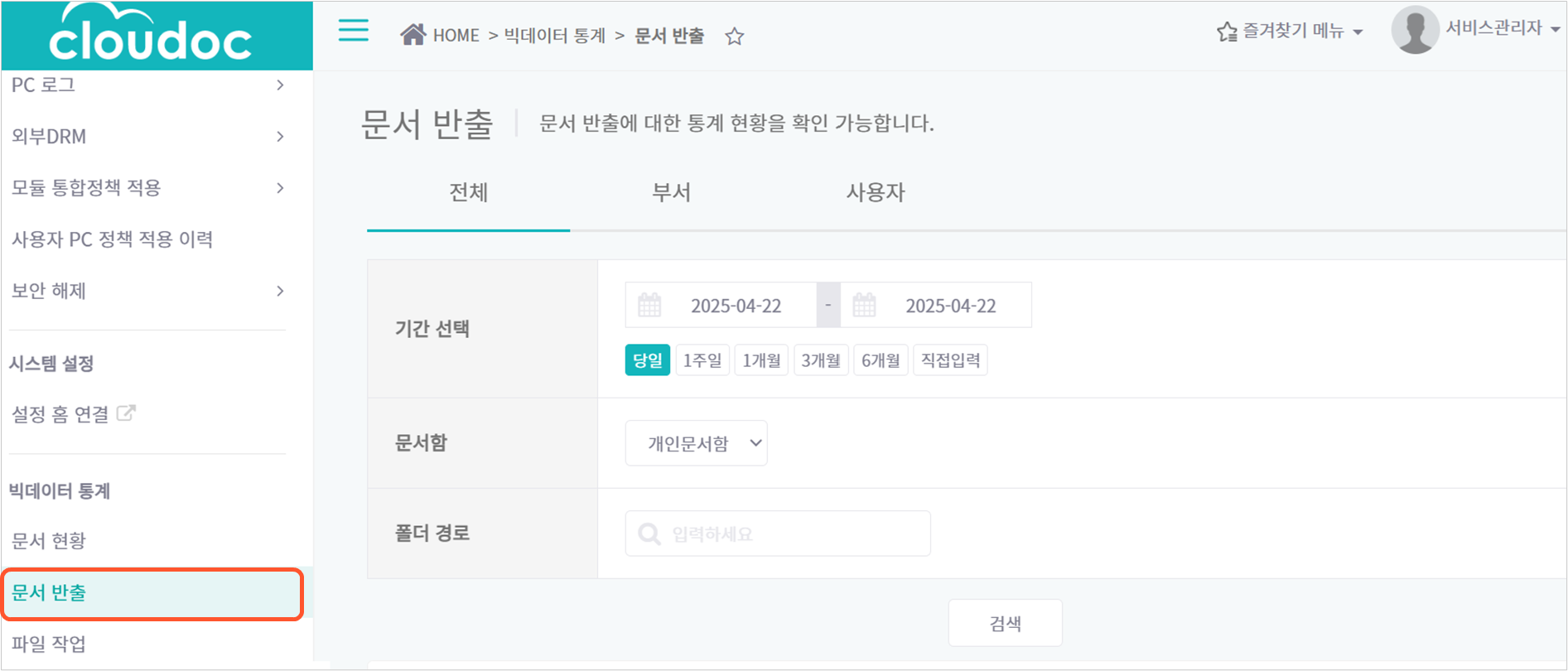Click the 외부DRM menu label

coord(49,137)
